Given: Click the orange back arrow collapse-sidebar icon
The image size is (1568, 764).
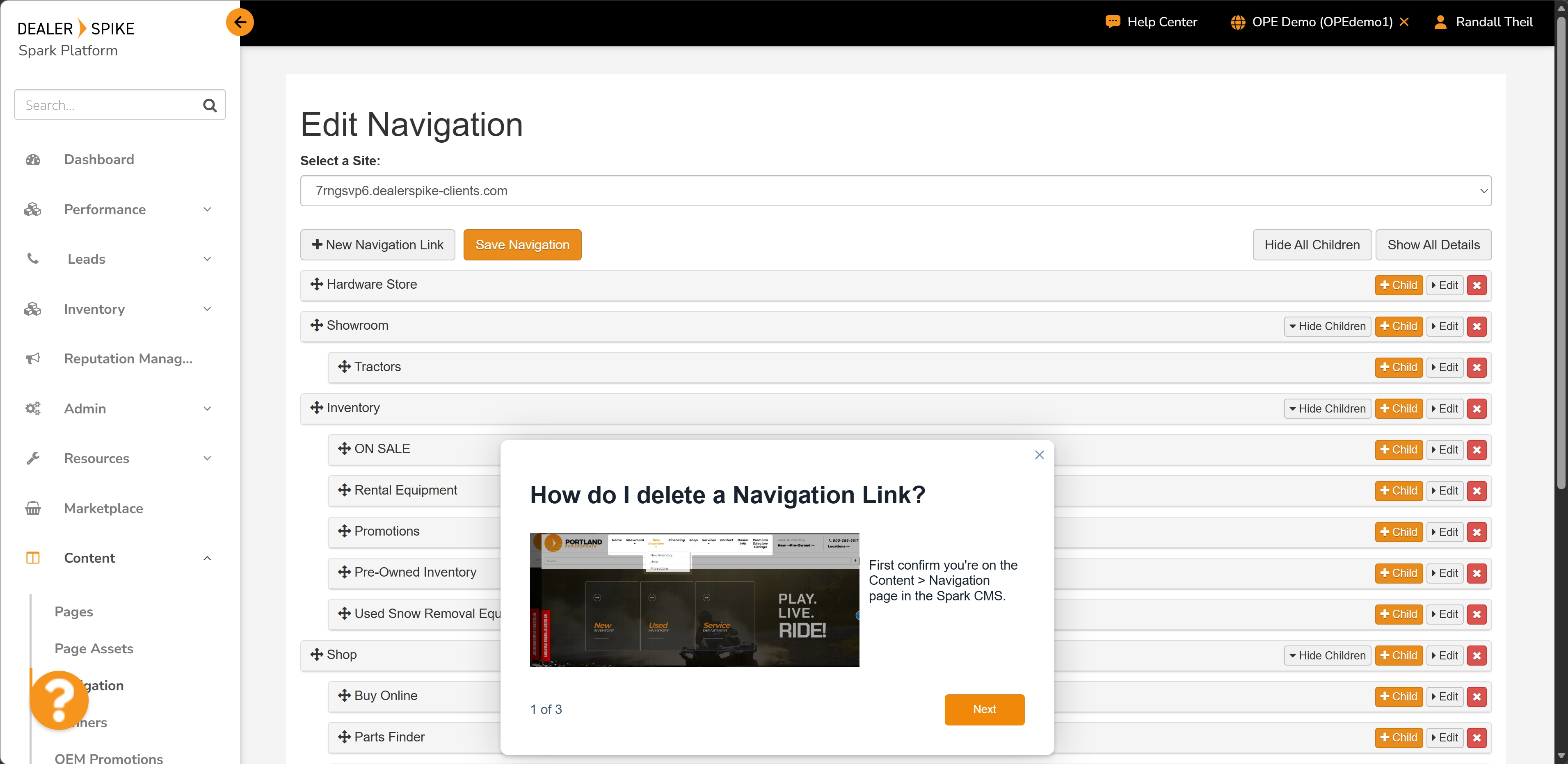Looking at the screenshot, I should 240,23.
